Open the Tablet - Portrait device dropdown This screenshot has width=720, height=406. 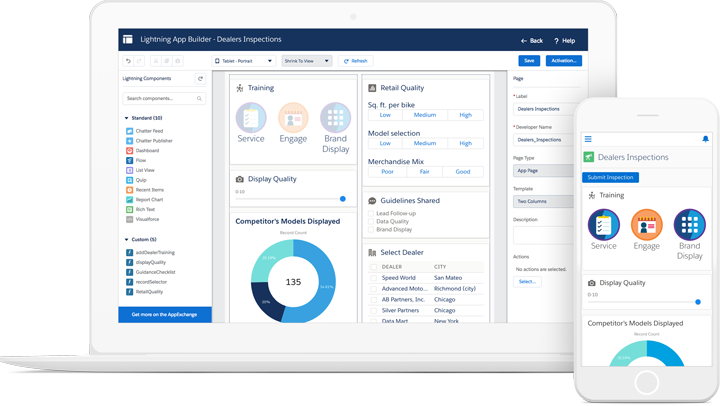click(x=243, y=61)
